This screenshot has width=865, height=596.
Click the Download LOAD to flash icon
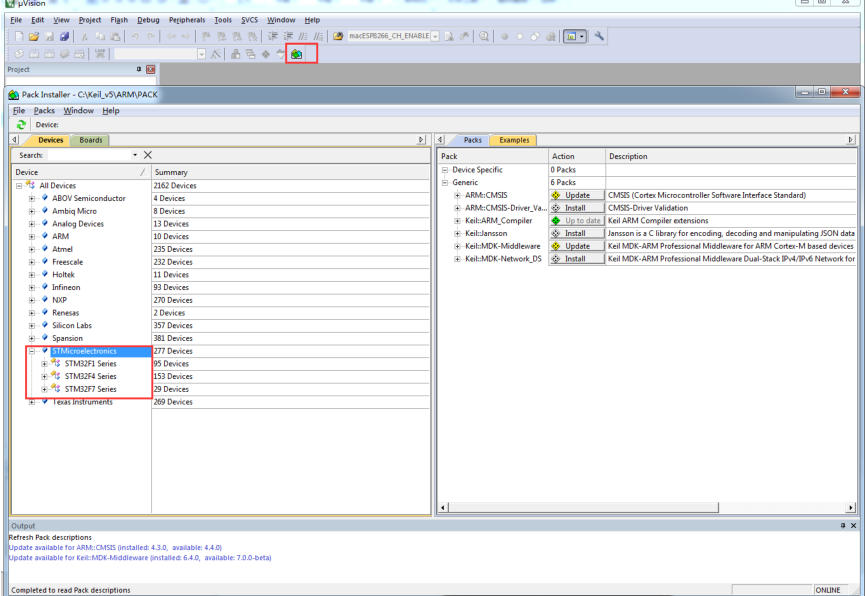100,54
